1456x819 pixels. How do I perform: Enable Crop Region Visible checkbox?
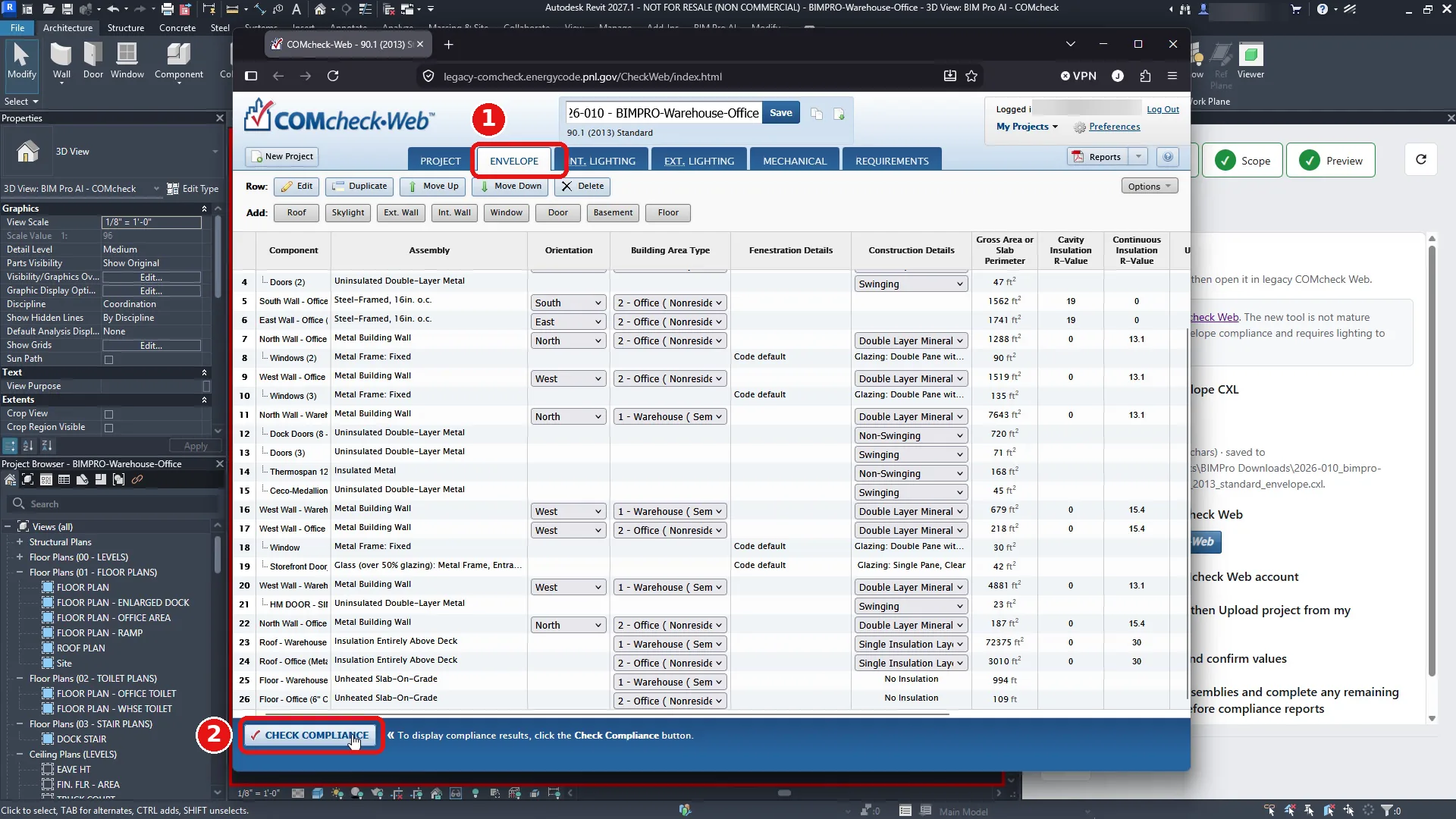coord(108,428)
